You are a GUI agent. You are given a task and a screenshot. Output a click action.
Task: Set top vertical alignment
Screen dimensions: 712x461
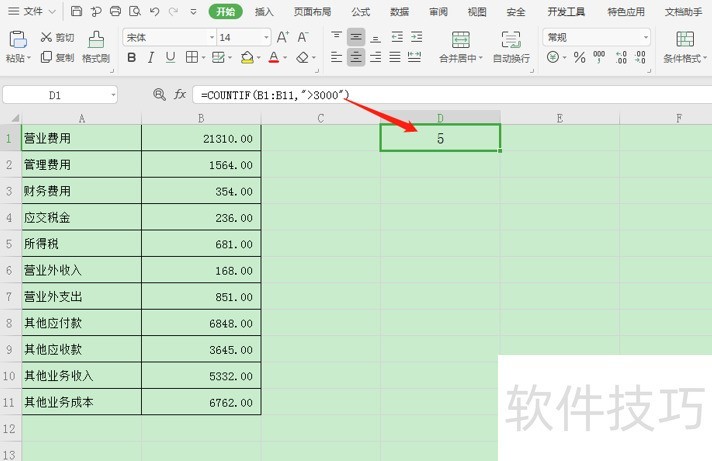336,36
